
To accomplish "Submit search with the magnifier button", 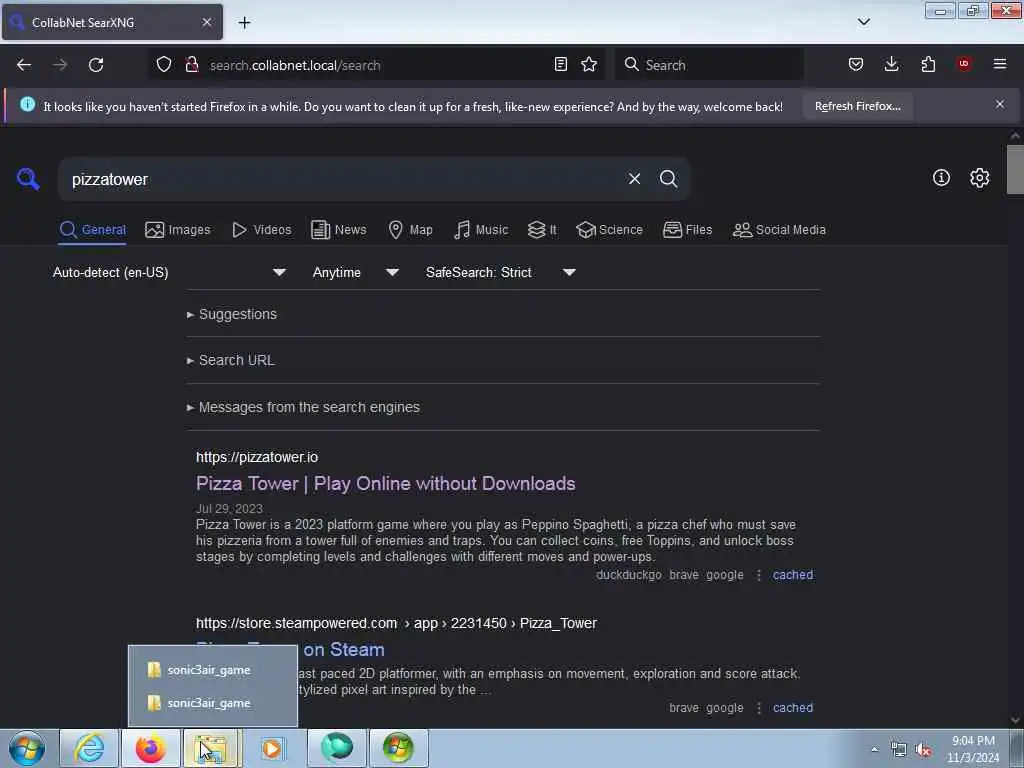I will pos(668,178).
